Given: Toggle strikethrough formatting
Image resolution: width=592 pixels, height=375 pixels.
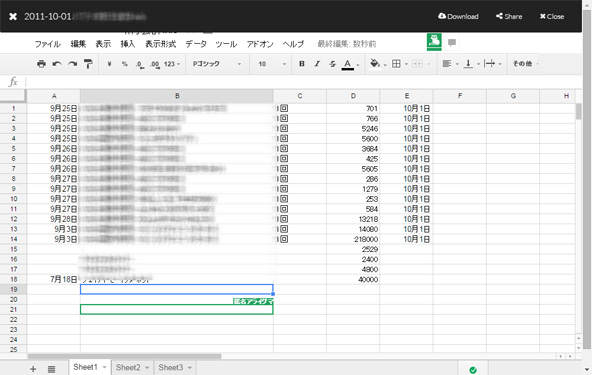Looking at the screenshot, I should click(332, 64).
